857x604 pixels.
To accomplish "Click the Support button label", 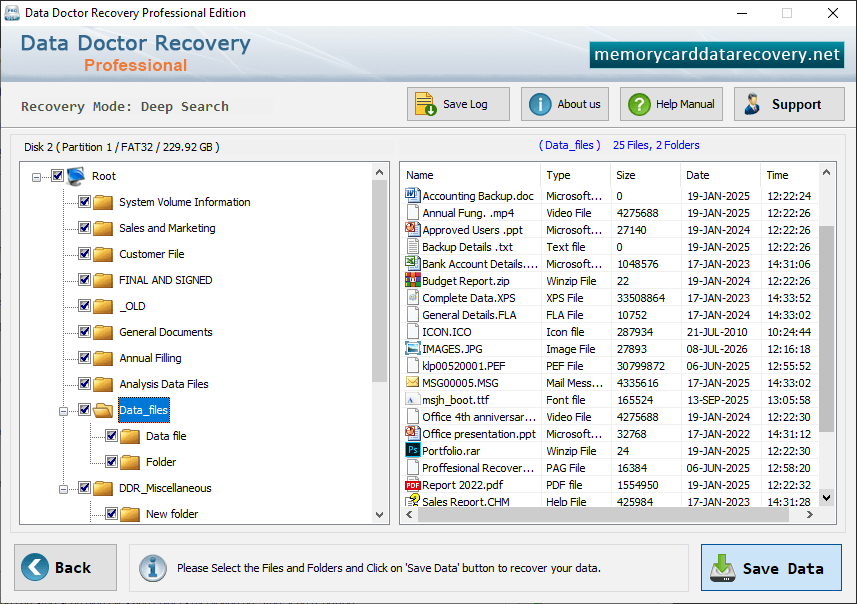I will 796,104.
